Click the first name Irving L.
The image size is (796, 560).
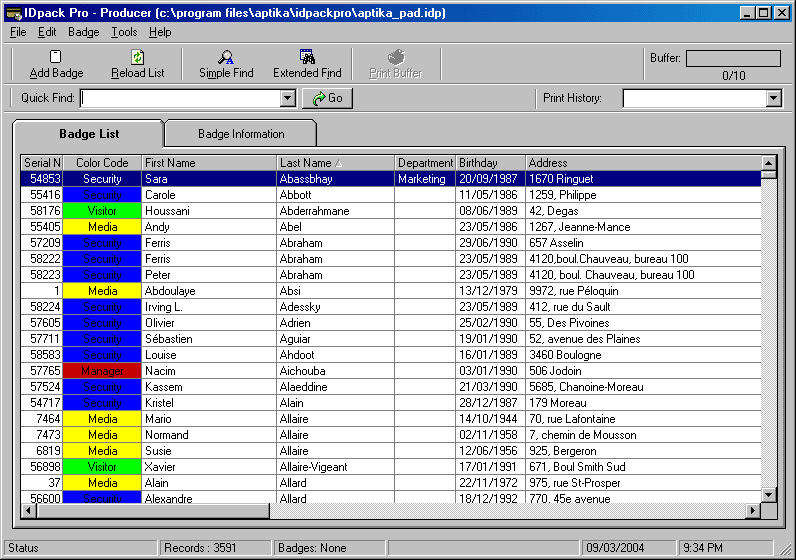[x=163, y=307]
